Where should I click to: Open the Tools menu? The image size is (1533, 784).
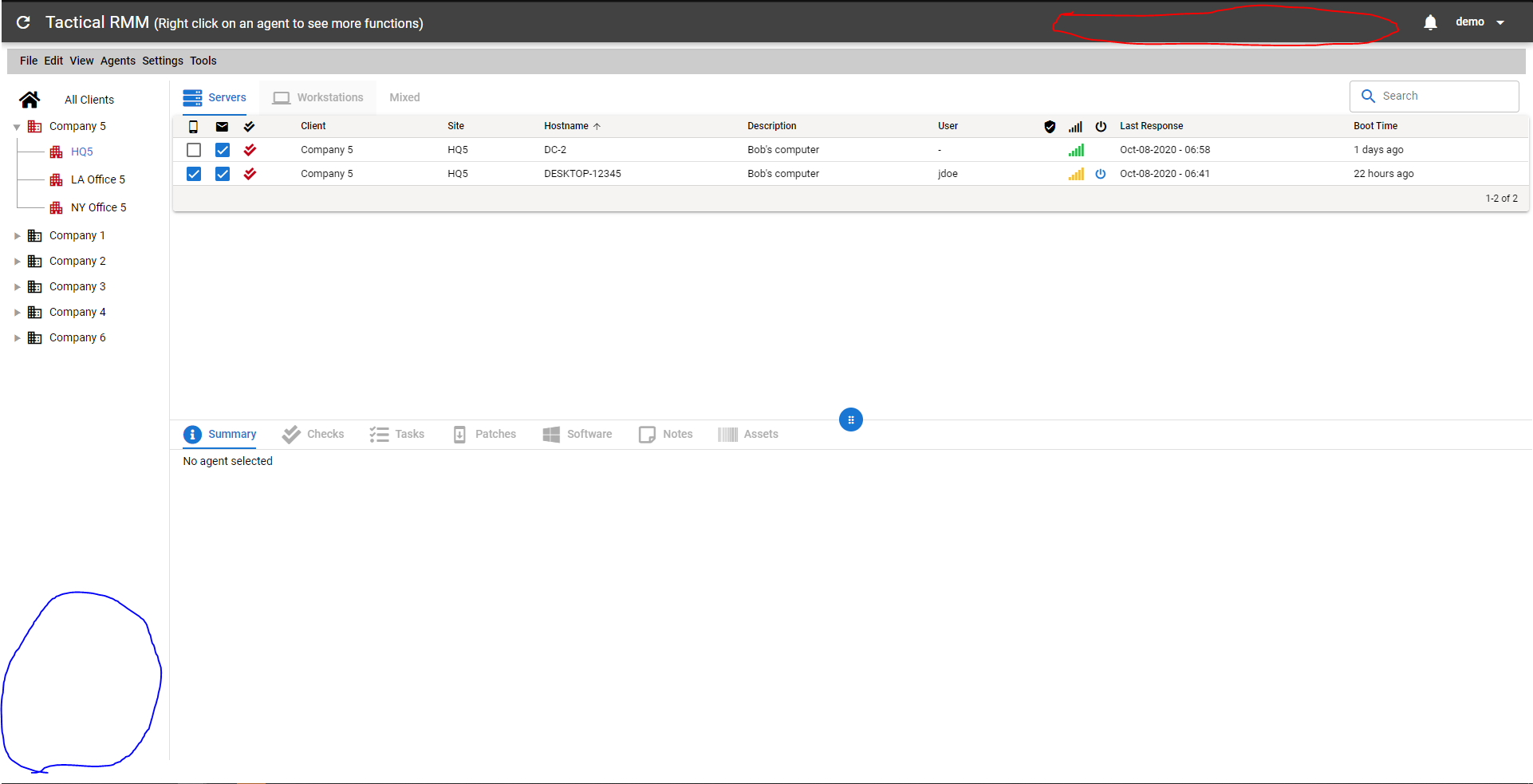click(x=203, y=61)
